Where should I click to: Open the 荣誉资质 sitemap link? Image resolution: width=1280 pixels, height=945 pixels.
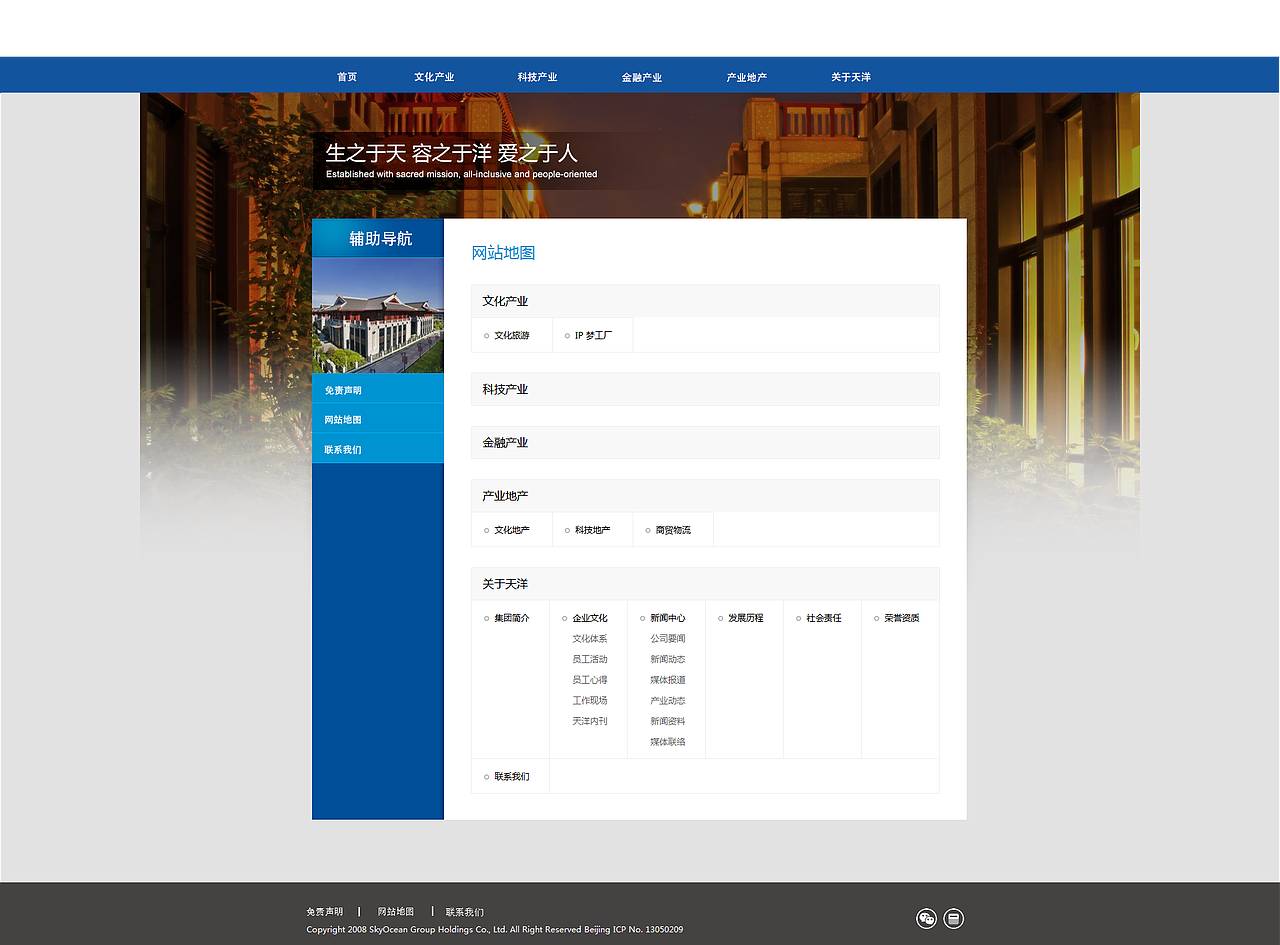(902, 618)
